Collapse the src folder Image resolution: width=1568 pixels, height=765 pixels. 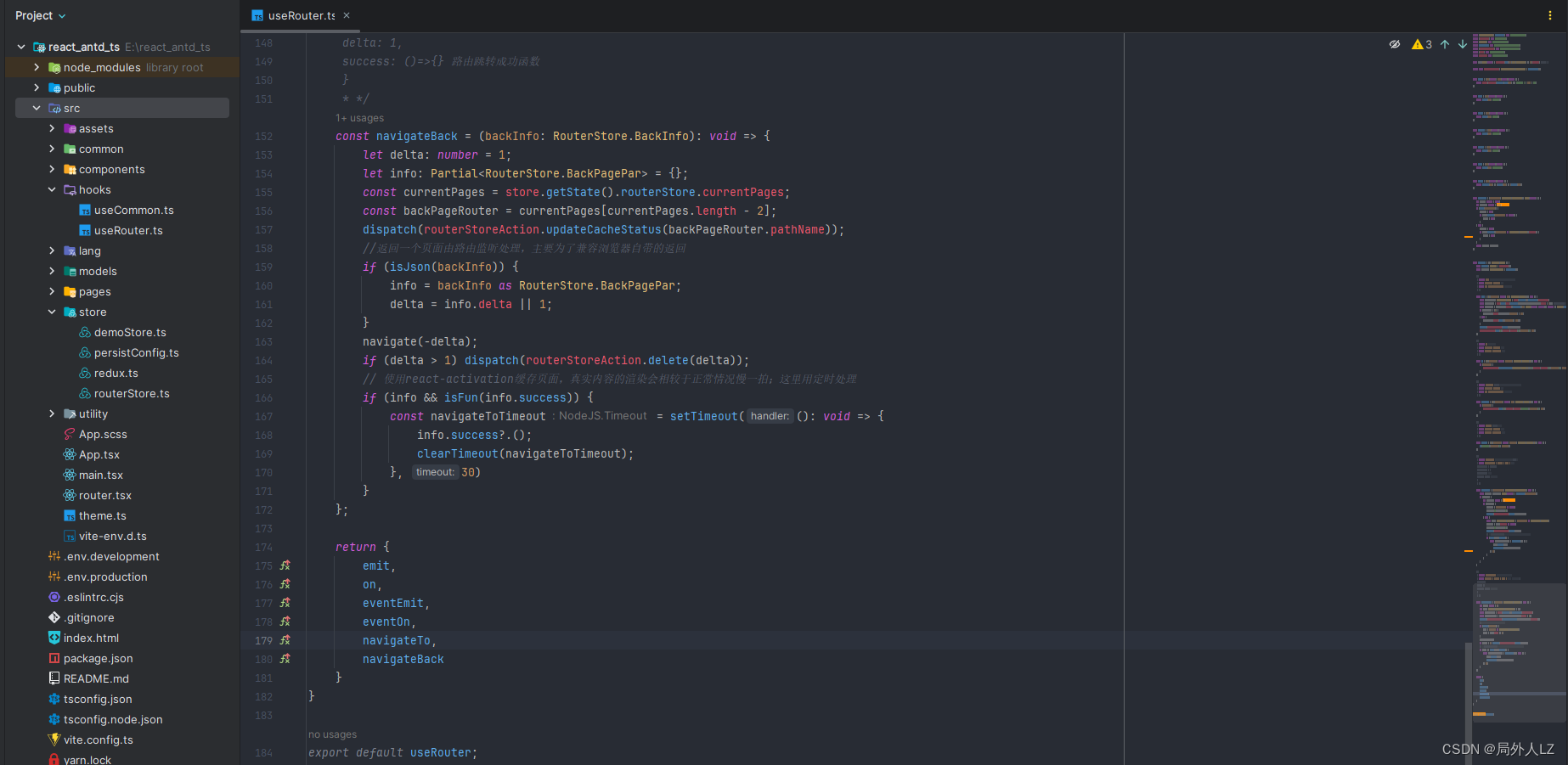point(37,108)
